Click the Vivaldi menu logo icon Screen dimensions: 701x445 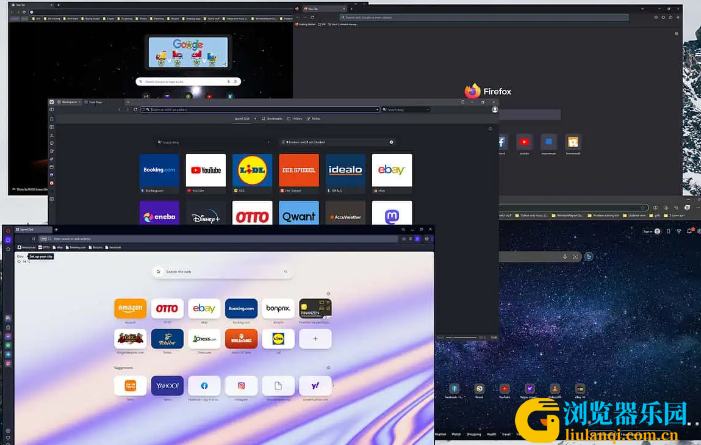52,102
